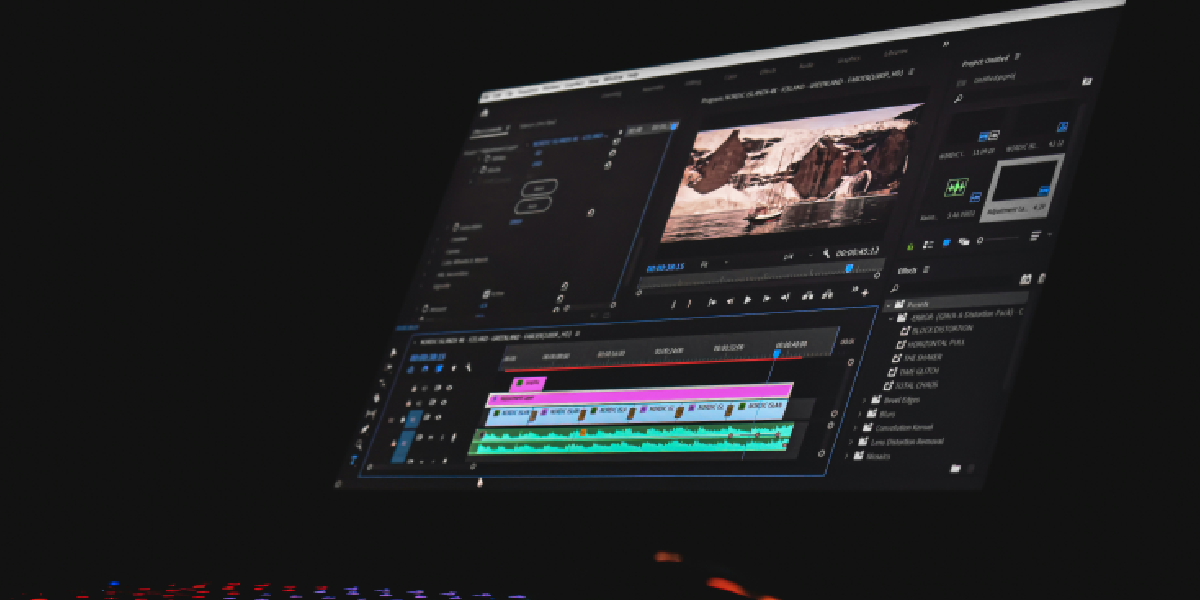Switch to the Audio workspace tab

(806, 65)
